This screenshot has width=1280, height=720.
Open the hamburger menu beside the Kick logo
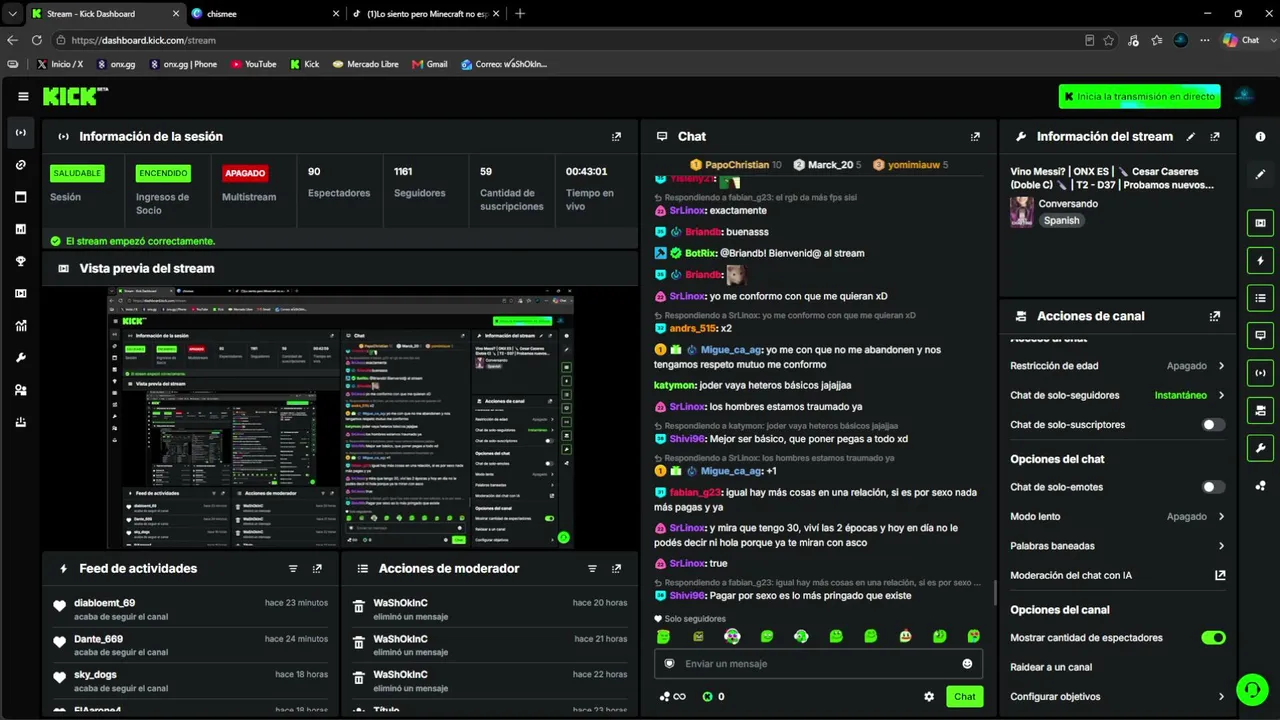(x=23, y=97)
